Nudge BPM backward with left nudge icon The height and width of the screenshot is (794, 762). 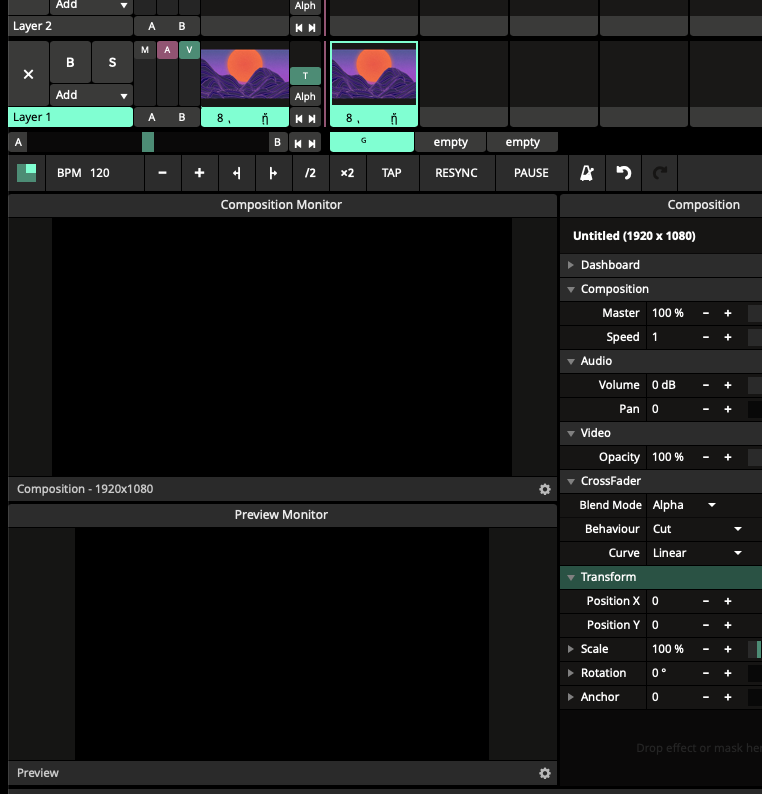[x=236, y=173]
